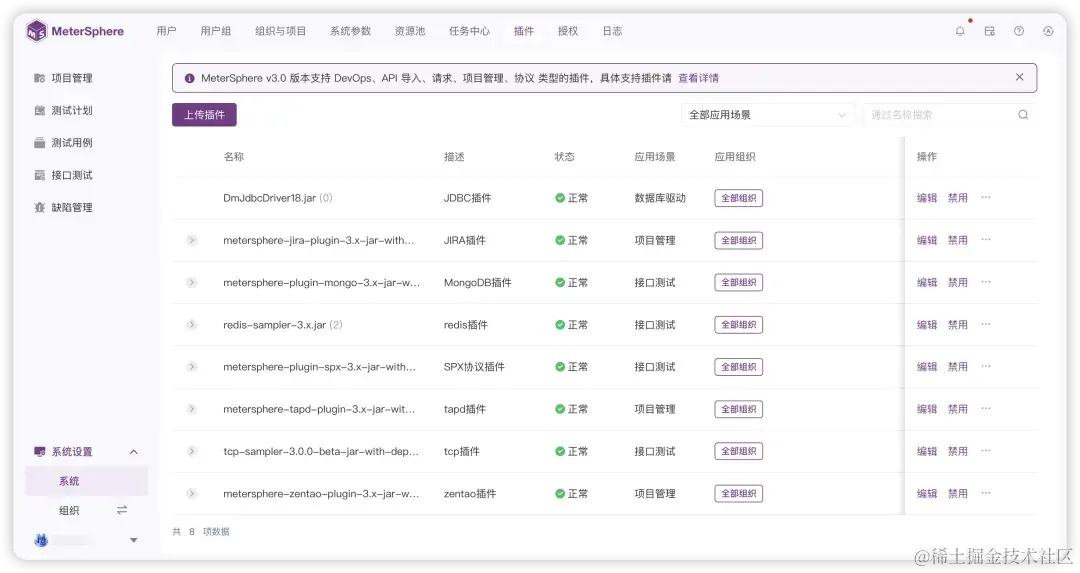Collapse the 系统设置 sidebar section
The height and width of the screenshot is (573, 1080).
tap(134, 452)
